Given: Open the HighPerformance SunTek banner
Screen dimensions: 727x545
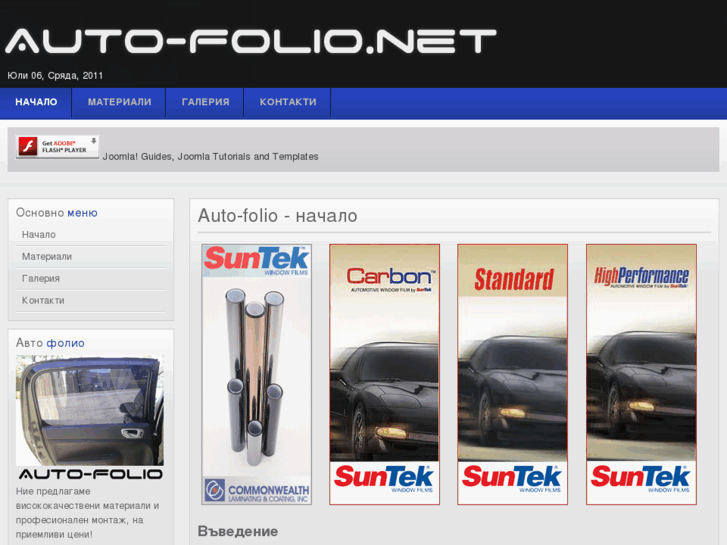Looking at the screenshot, I should [x=641, y=374].
